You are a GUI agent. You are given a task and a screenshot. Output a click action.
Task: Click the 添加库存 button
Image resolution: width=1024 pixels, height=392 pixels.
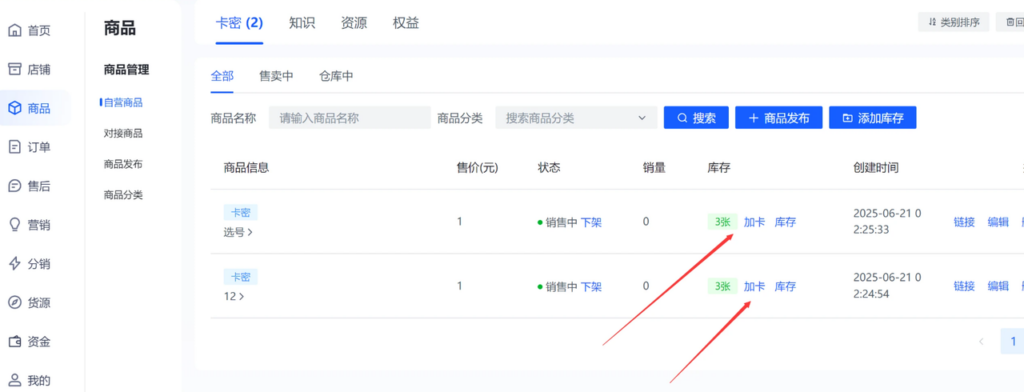click(x=873, y=118)
